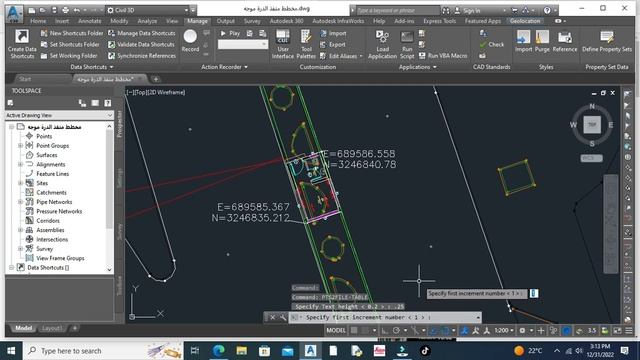Switch to Layout1 tab

point(52,328)
